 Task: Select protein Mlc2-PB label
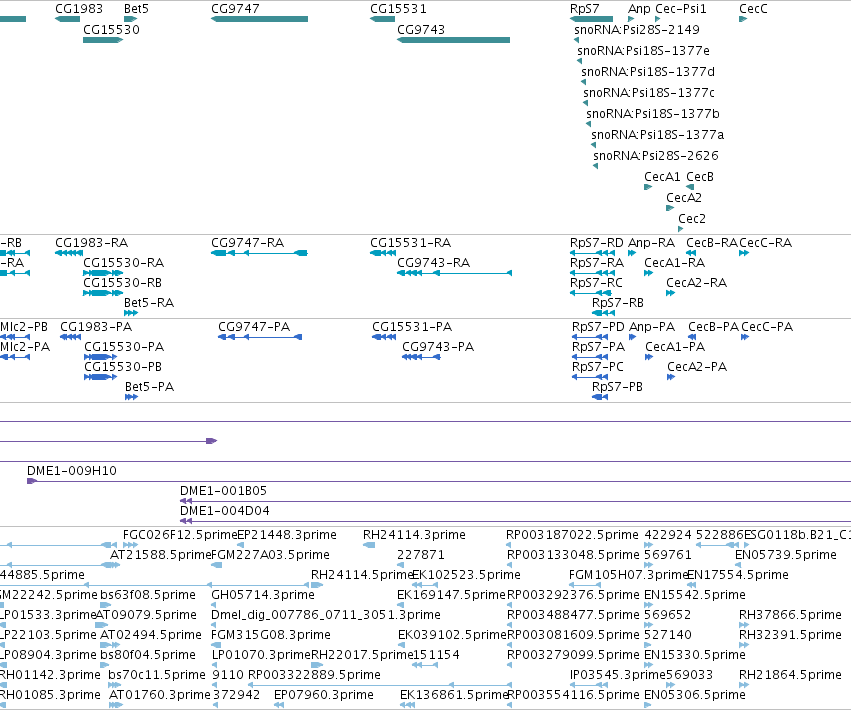(24, 327)
